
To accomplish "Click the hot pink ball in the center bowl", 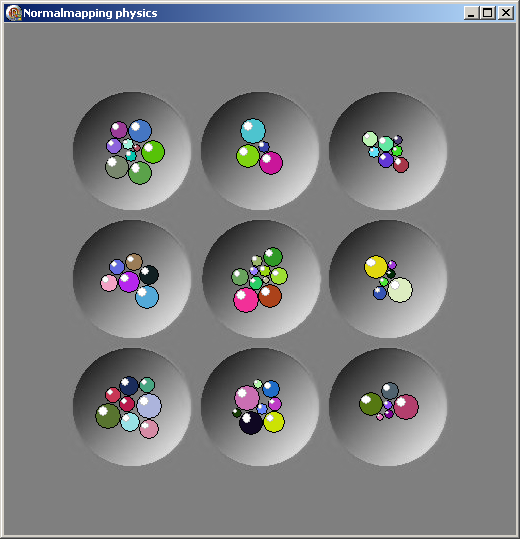I will (x=245, y=300).
